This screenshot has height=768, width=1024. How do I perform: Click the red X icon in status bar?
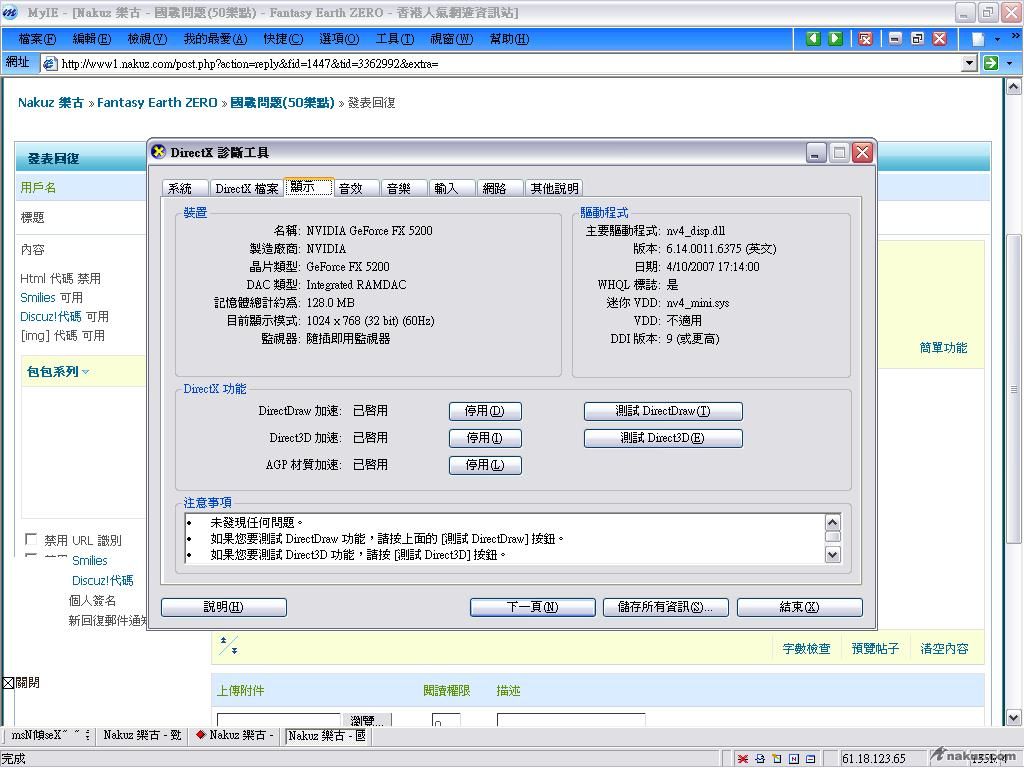(x=743, y=759)
